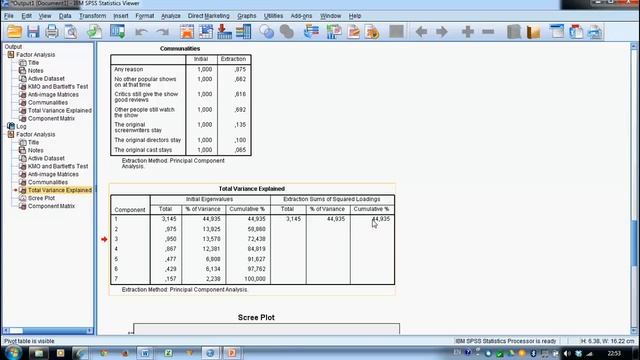Screen dimensions: 640x360
Task: Recall recently used dialogs toolbar icon
Action: coord(118,32)
